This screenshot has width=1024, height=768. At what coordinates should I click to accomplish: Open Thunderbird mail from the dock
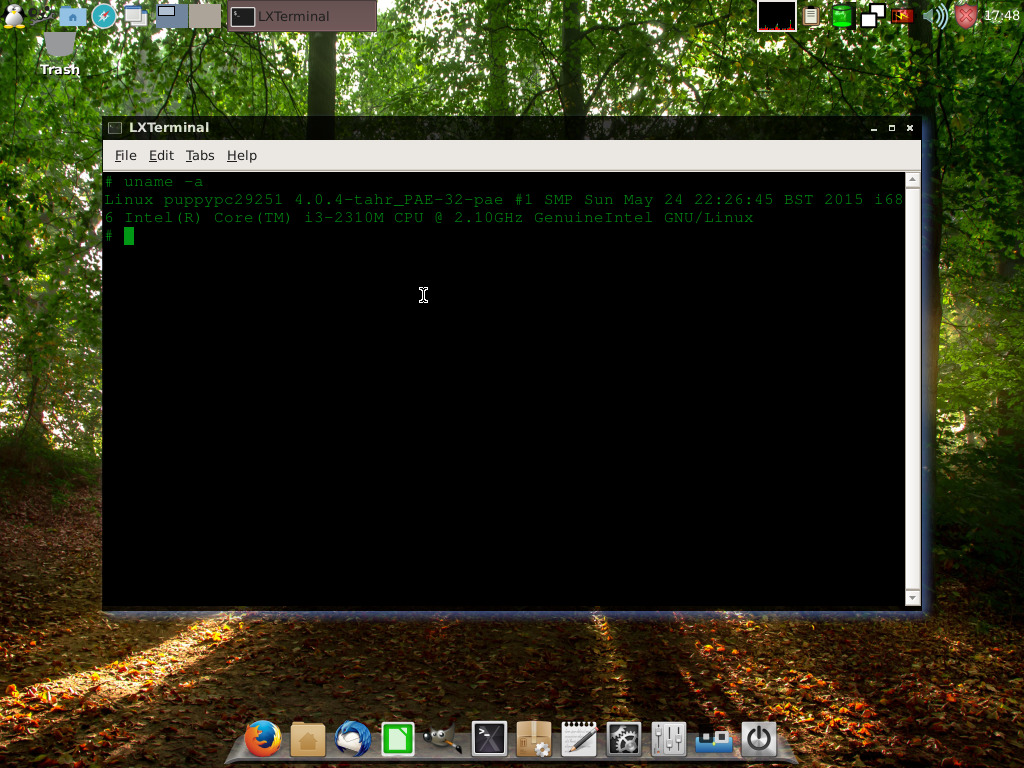(352, 740)
